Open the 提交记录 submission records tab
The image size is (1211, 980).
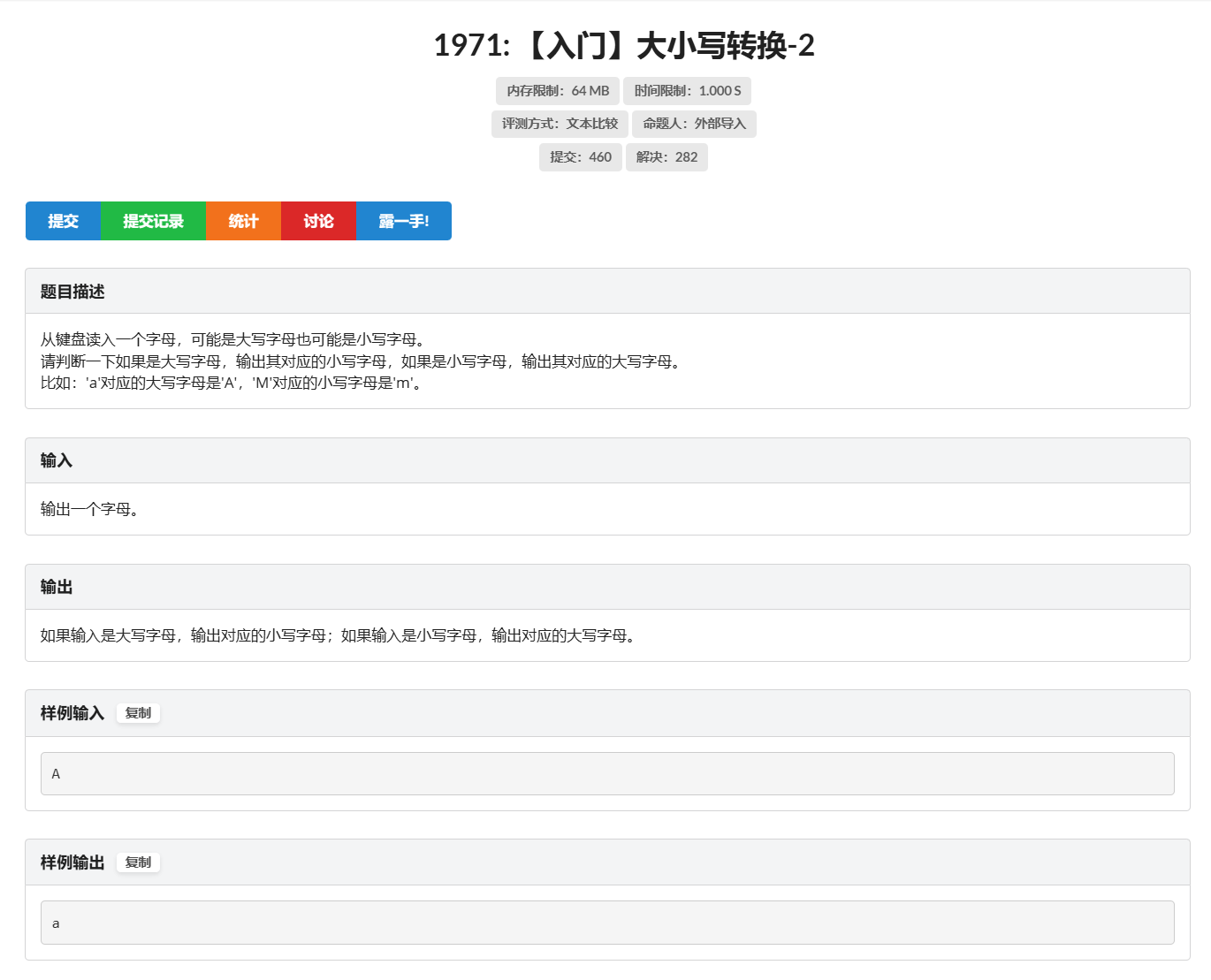[153, 221]
